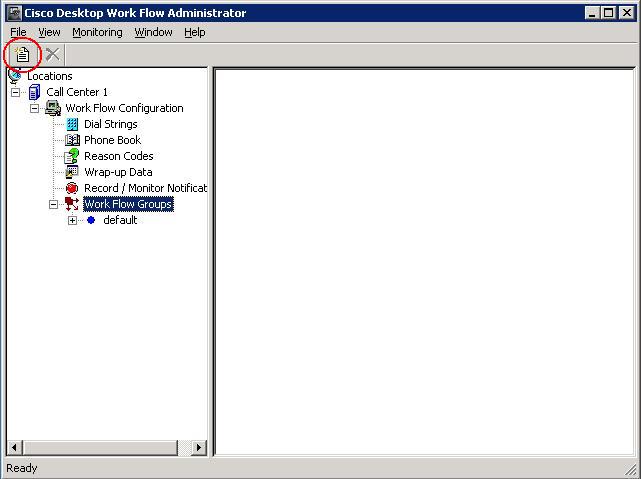Image resolution: width=641 pixels, height=479 pixels.
Task: Click the tree scrollbar right arrow
Action: point(199,448)
